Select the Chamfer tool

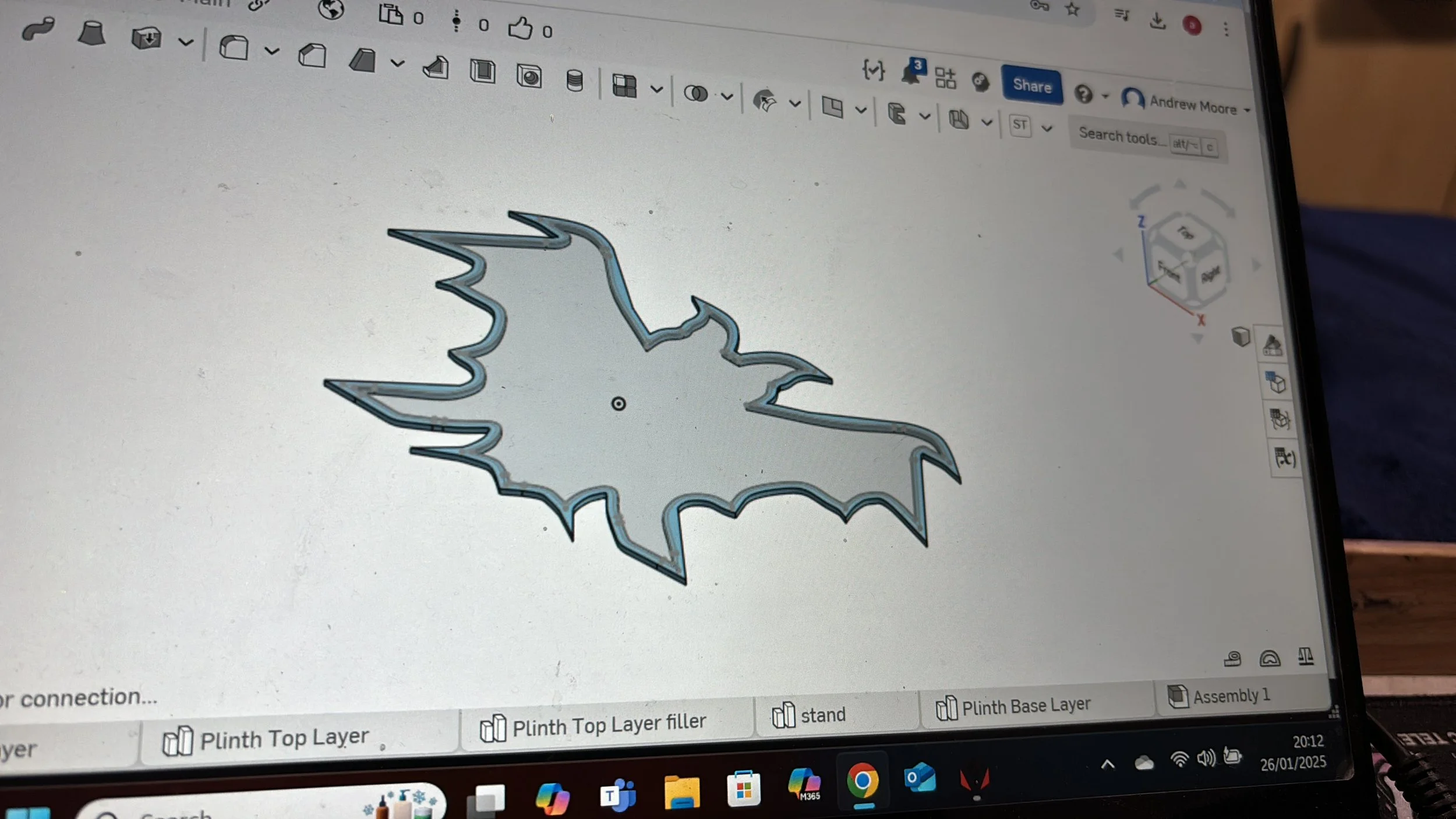coord(312,56)
